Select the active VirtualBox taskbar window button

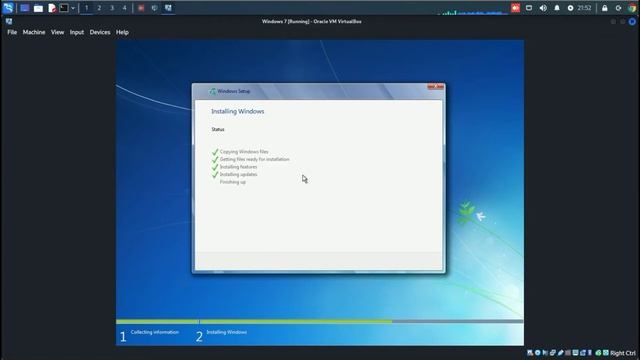[x=168, y=8]
